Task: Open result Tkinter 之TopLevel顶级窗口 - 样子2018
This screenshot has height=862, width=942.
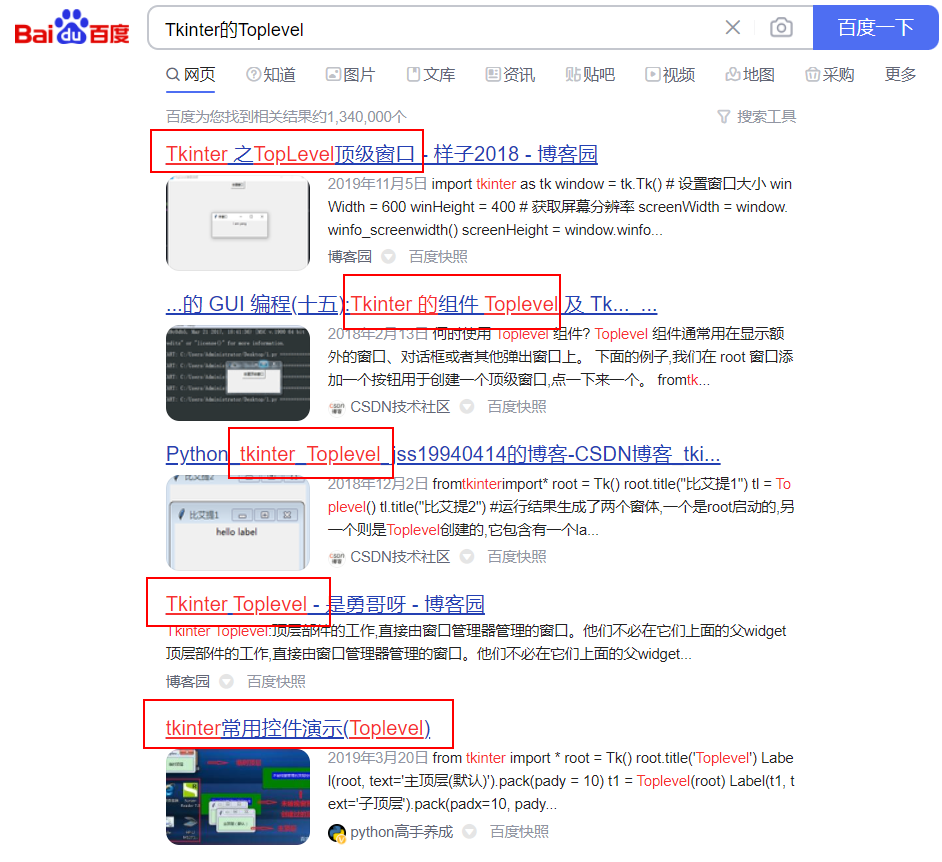Action: [381, 154]
